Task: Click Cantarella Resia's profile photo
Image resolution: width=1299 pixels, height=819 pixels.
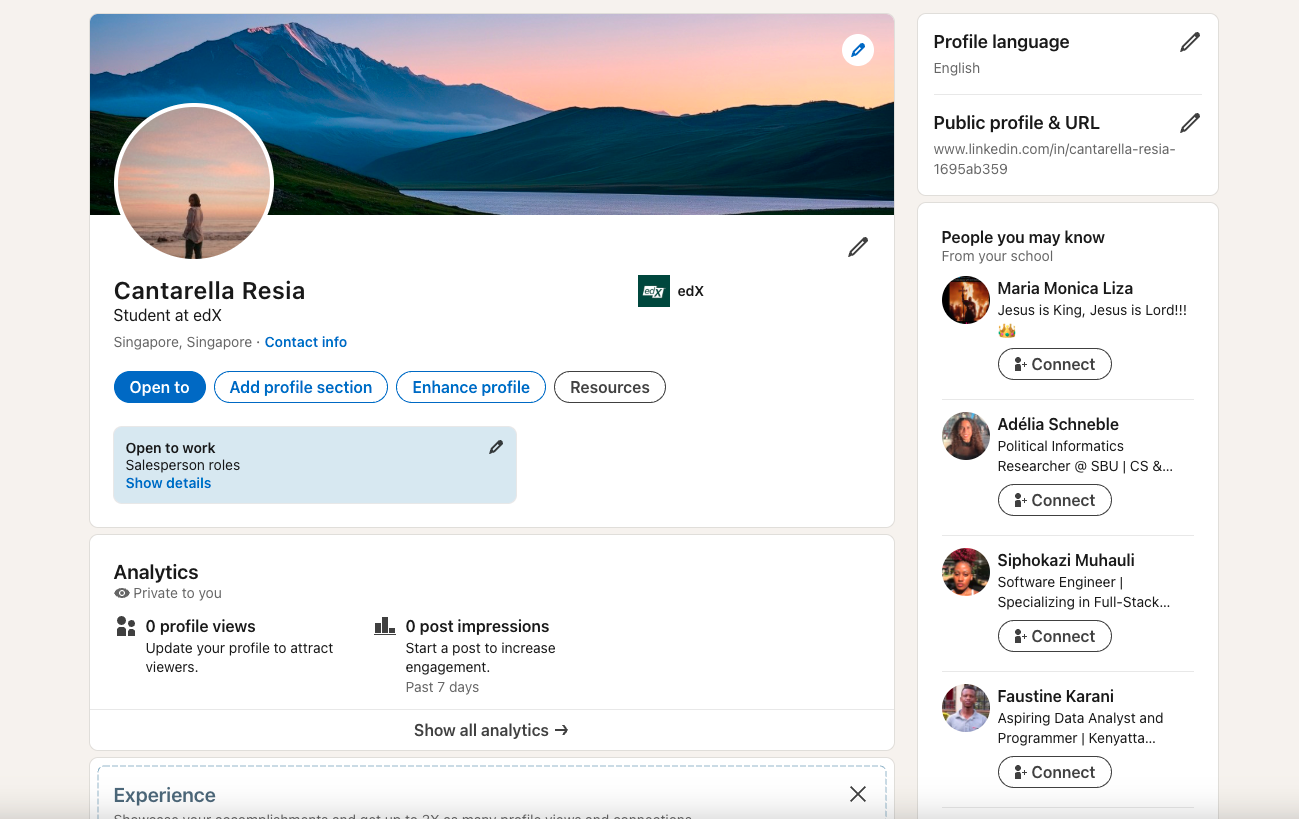Action: pos(194,183)
